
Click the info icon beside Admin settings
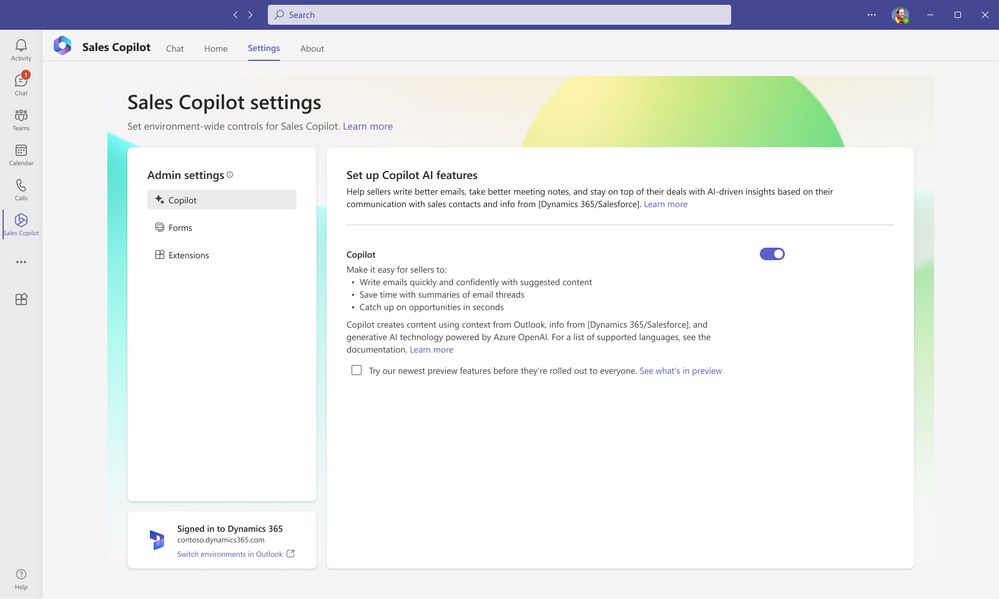[230, 175]
